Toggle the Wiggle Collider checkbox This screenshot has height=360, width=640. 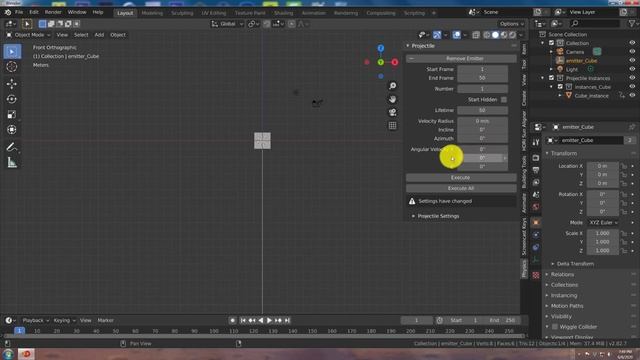point(555,327)
